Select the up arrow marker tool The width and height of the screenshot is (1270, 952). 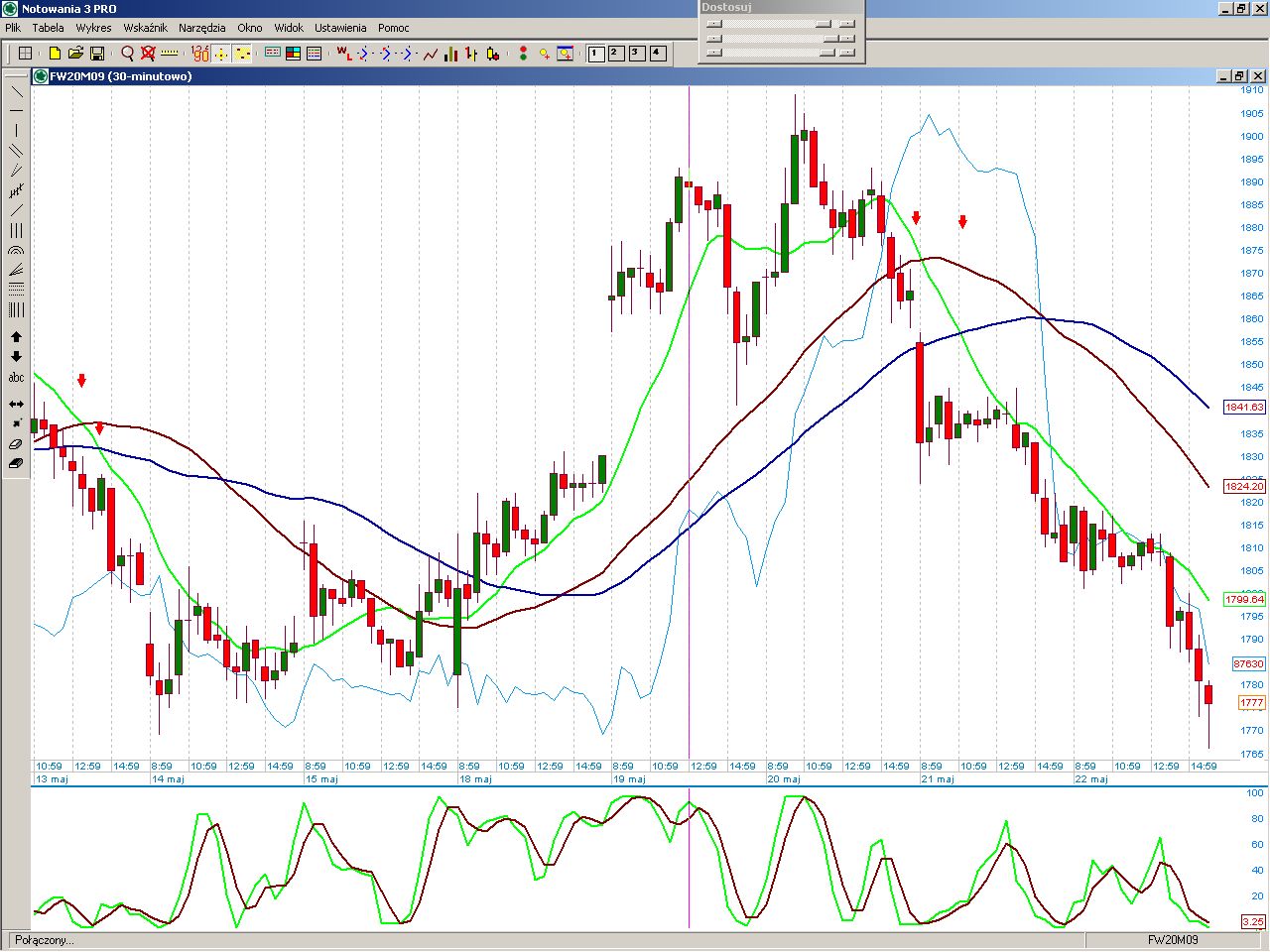tap(16, 337)
